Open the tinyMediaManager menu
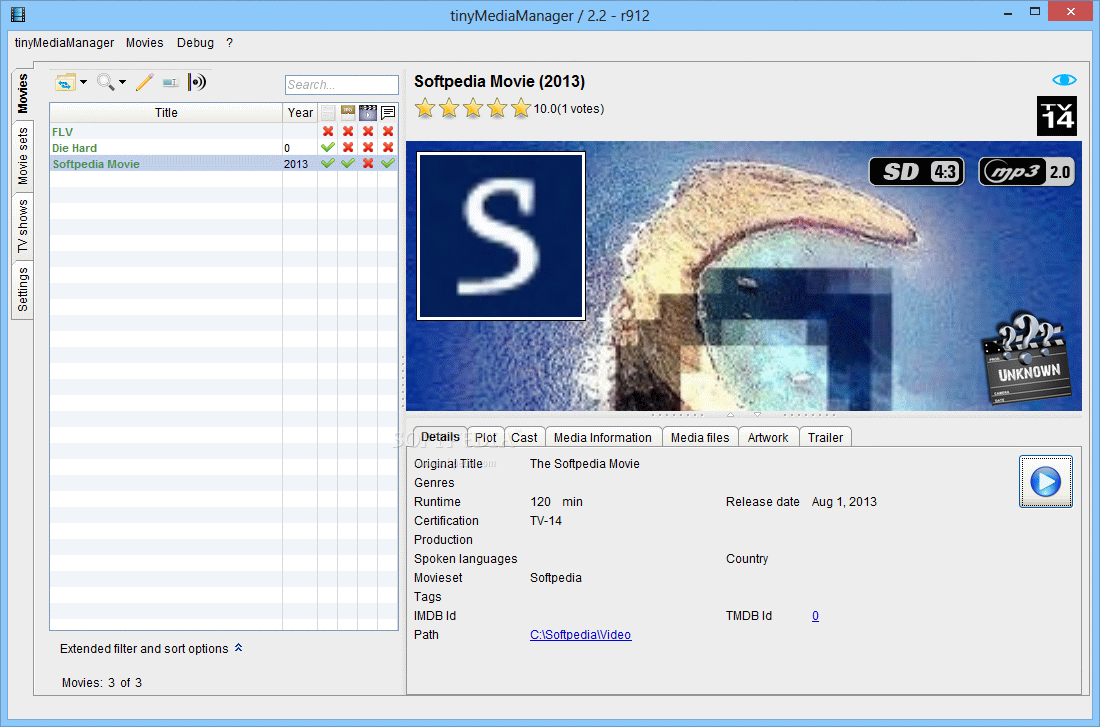The width and height of the screenshot is (1100, 727). click(x=64, y=43)
